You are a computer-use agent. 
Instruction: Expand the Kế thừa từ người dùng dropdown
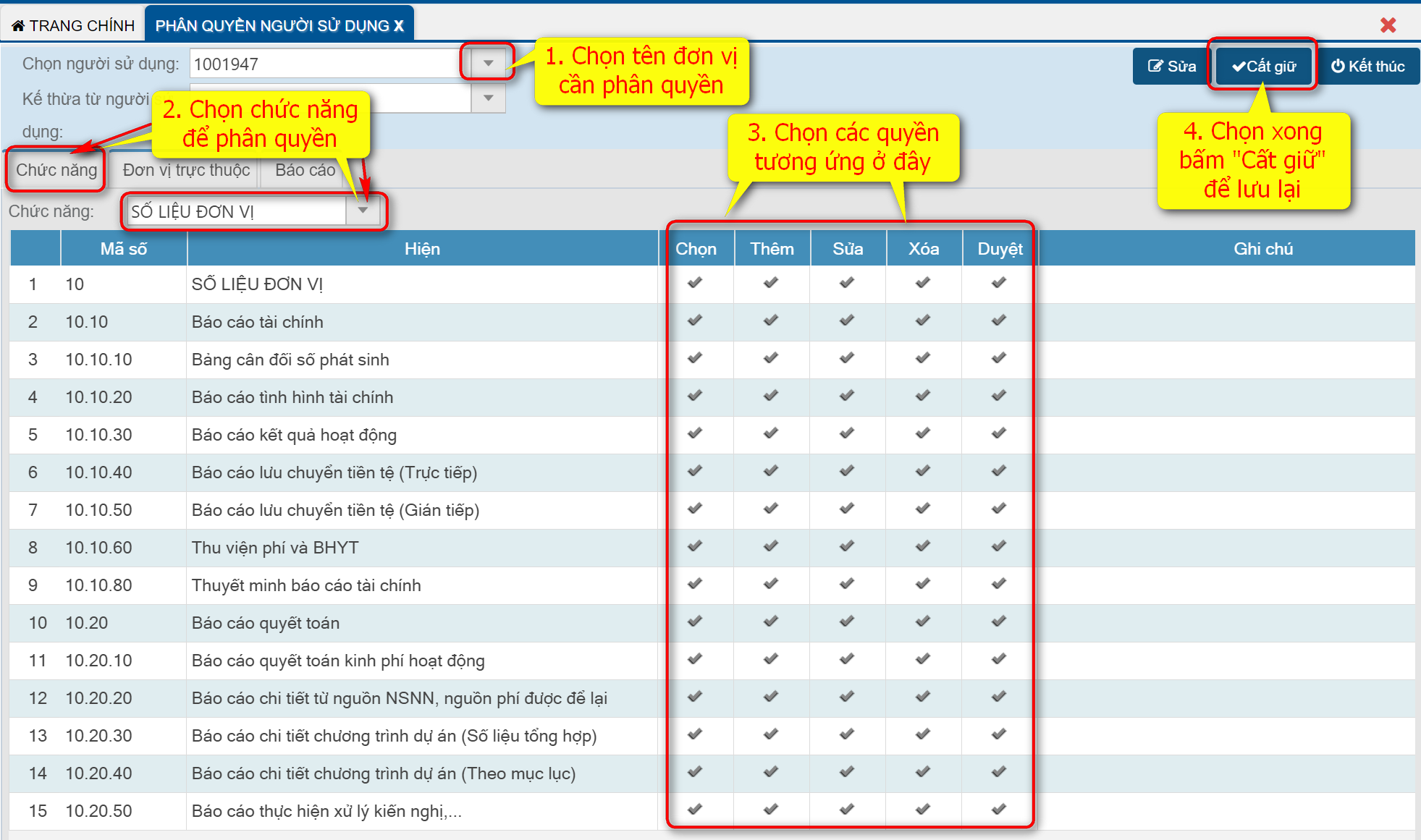(x=489, y=98)
